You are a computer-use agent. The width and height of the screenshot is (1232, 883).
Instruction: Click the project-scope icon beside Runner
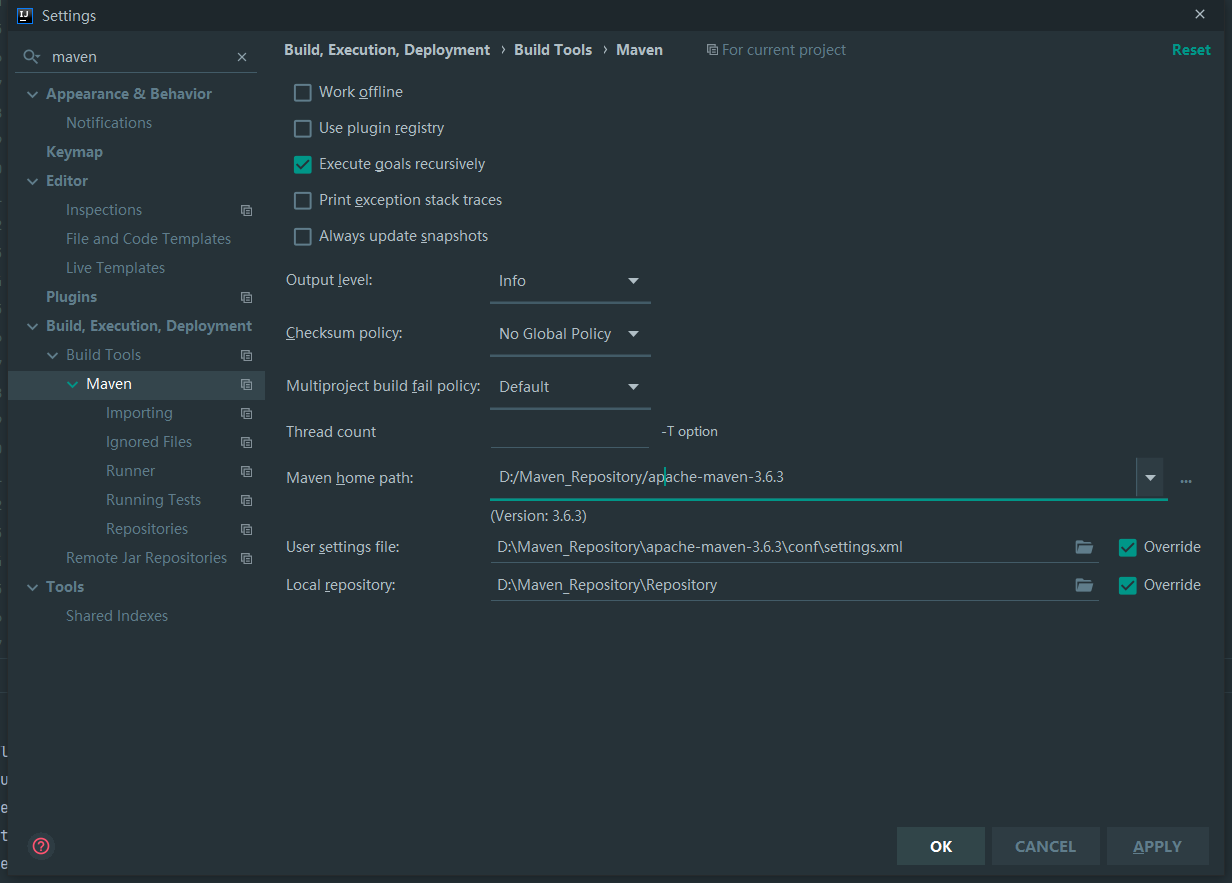(246, 471)
